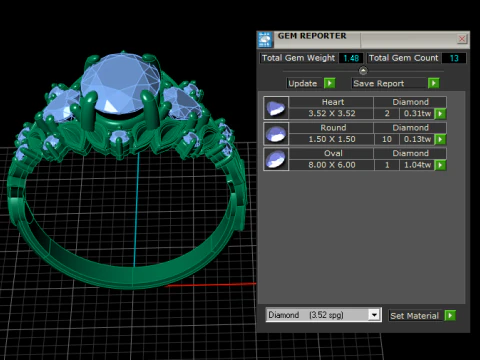The width and height of the screenshot is (480, 360).
Task: Click the green arrow on the Oval row
Action: (440, 165)
